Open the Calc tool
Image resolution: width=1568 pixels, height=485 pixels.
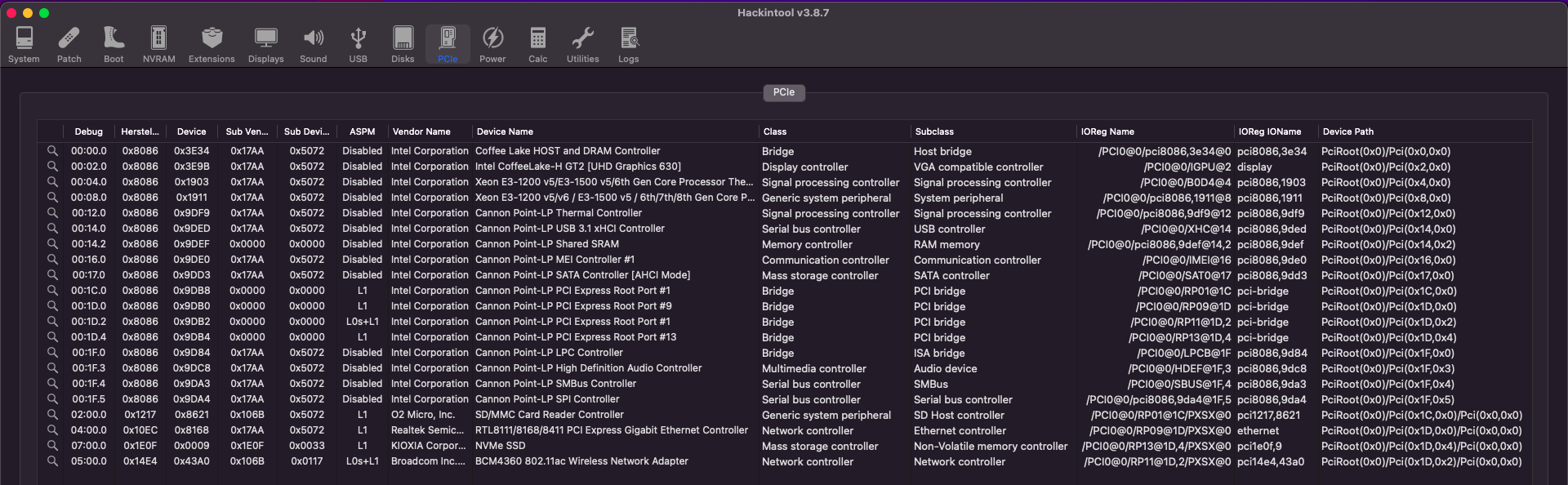pyautogui.click(x=537, y=44)
